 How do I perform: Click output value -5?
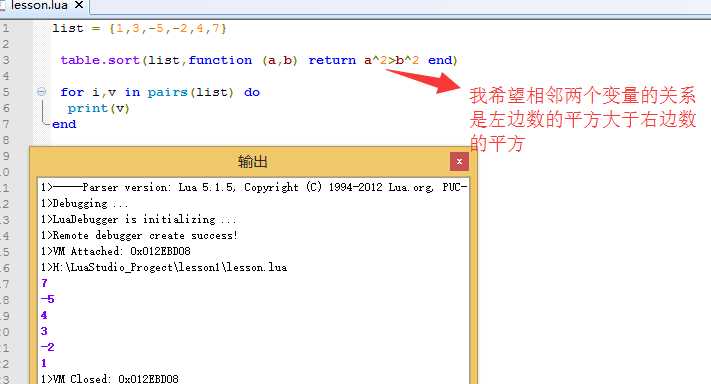[x=47, y=299]
